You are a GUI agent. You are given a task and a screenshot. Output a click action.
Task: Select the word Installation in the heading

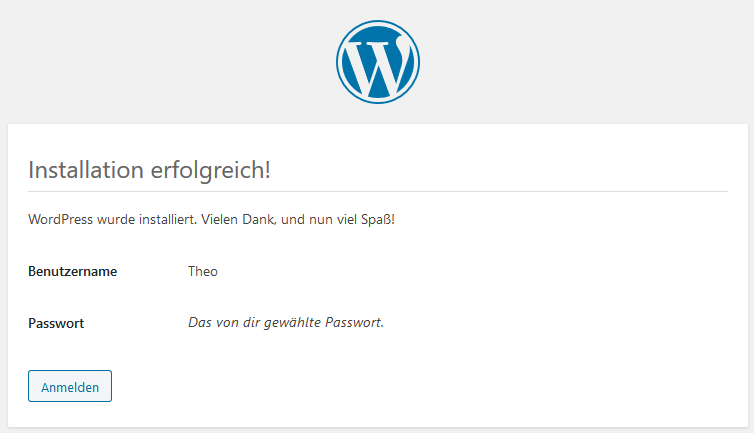coord(86,170)
